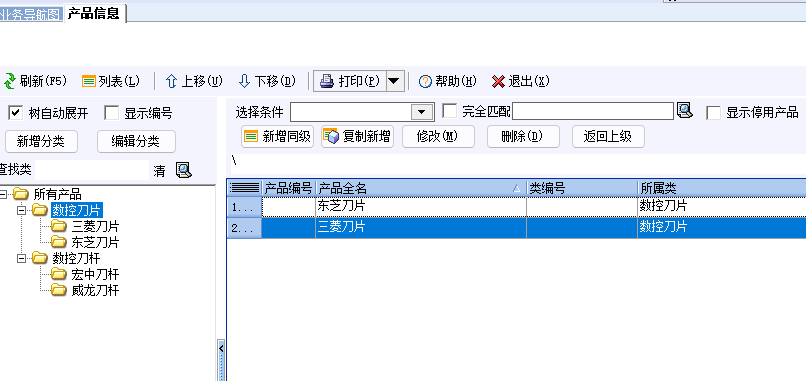Switch to the 产品信息 tab
The height and width of the screenshot is (381, 806).
tap(95, 13)
